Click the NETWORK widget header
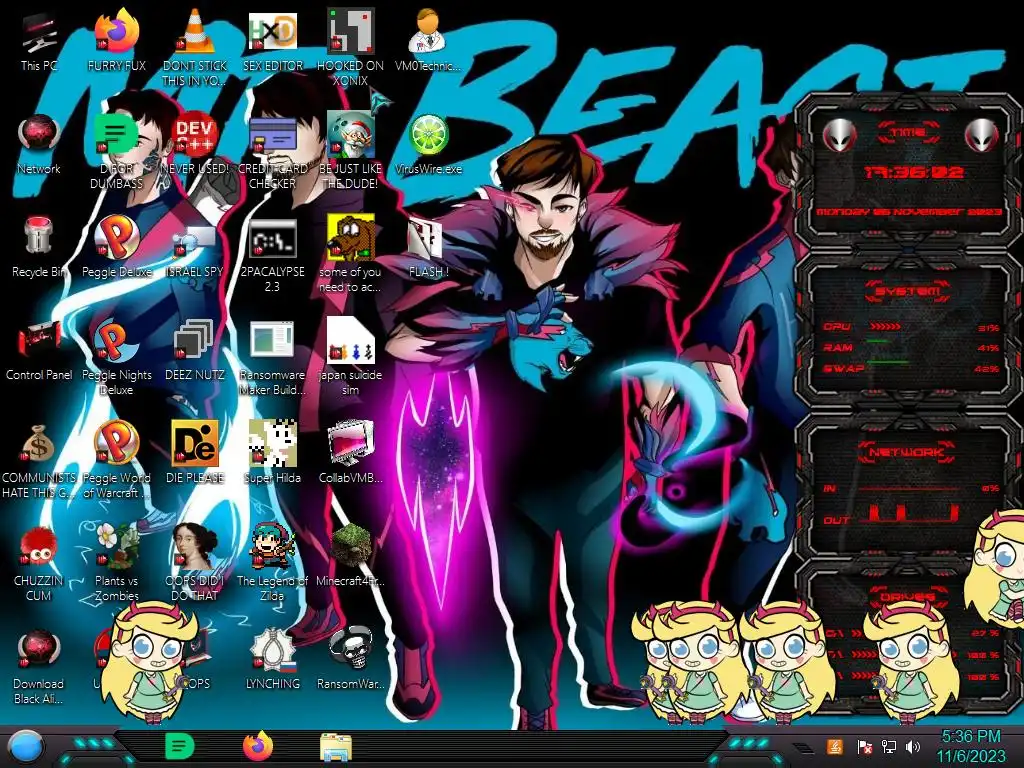The height and width of the screenshot is (768, 1024). coord(906,451)
